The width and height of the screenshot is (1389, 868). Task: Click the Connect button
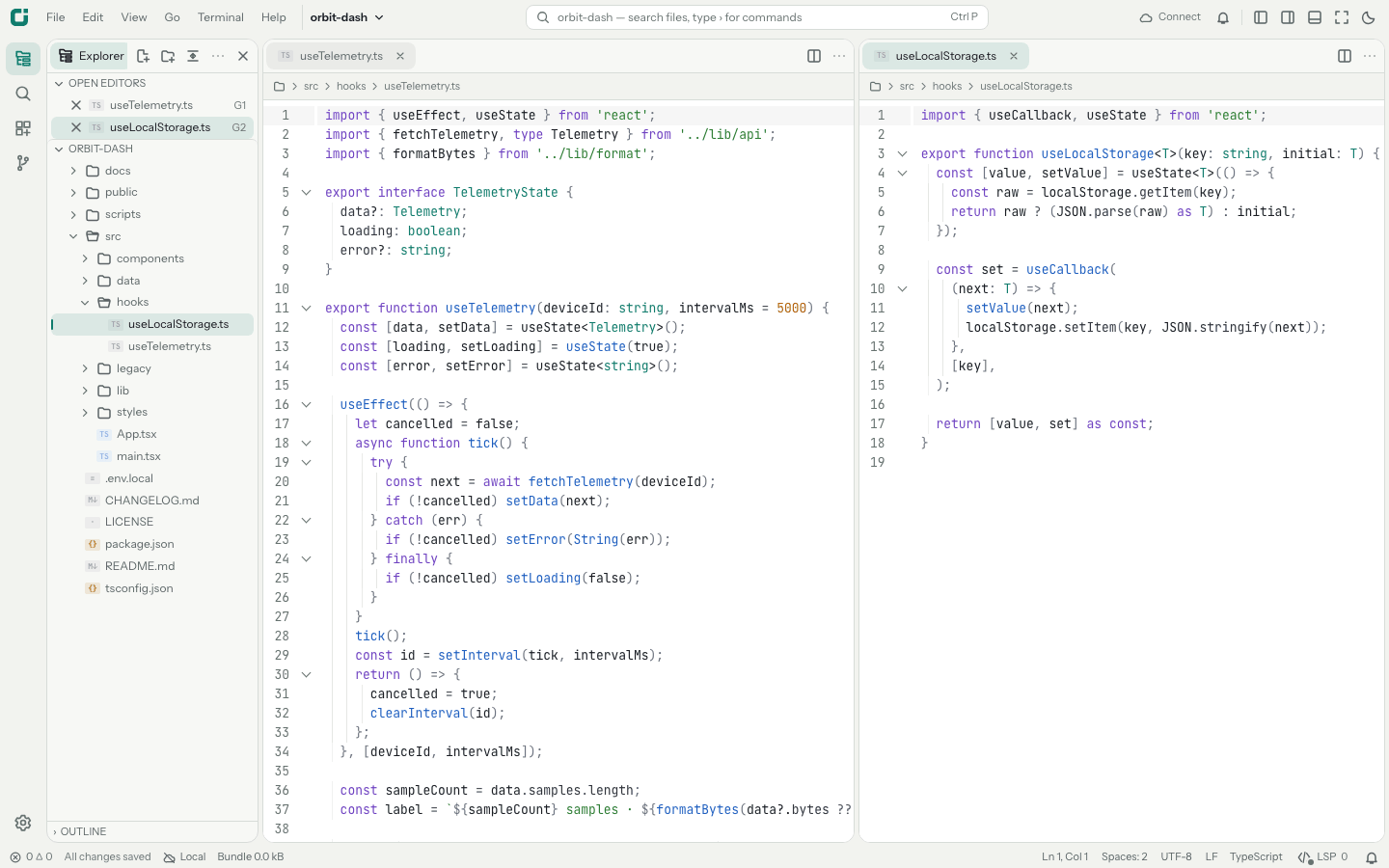coord(1170,17)
